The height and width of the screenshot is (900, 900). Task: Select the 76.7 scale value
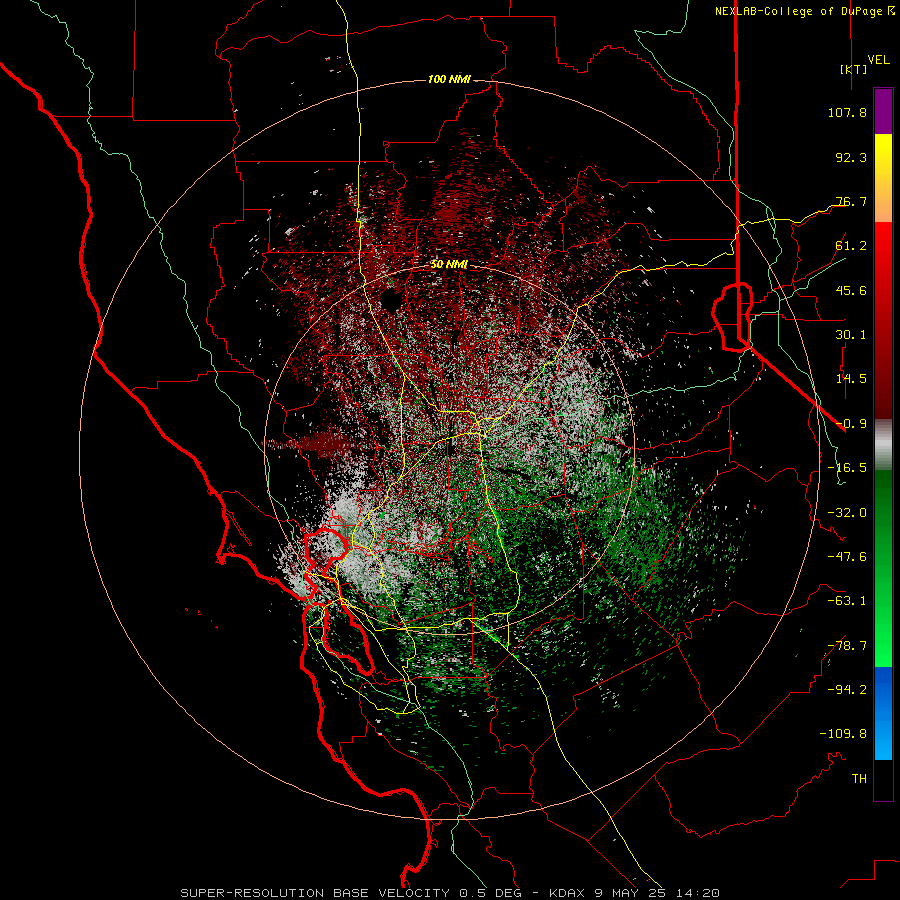851,201
